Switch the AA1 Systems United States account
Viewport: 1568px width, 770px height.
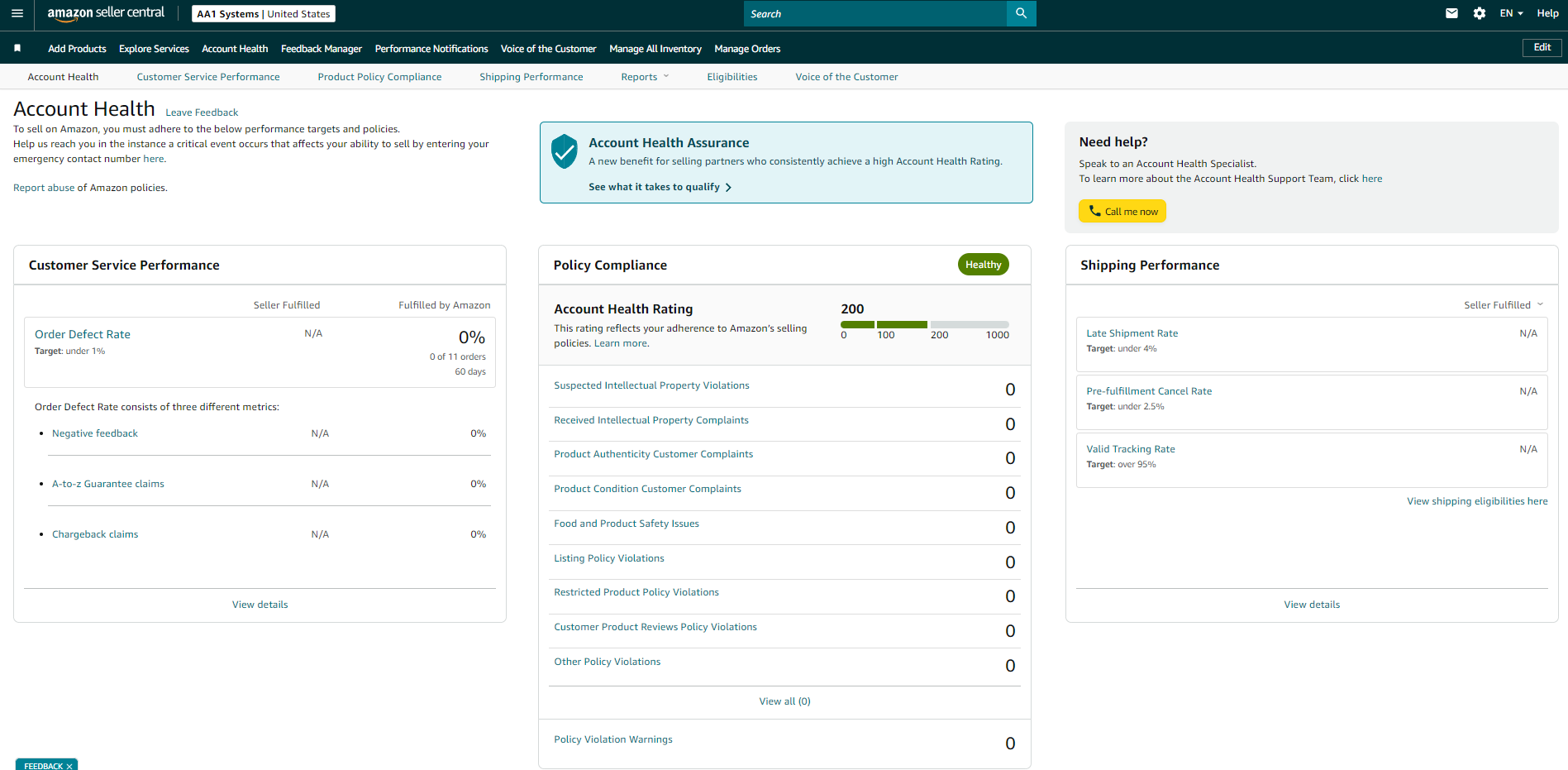[264, 14]
